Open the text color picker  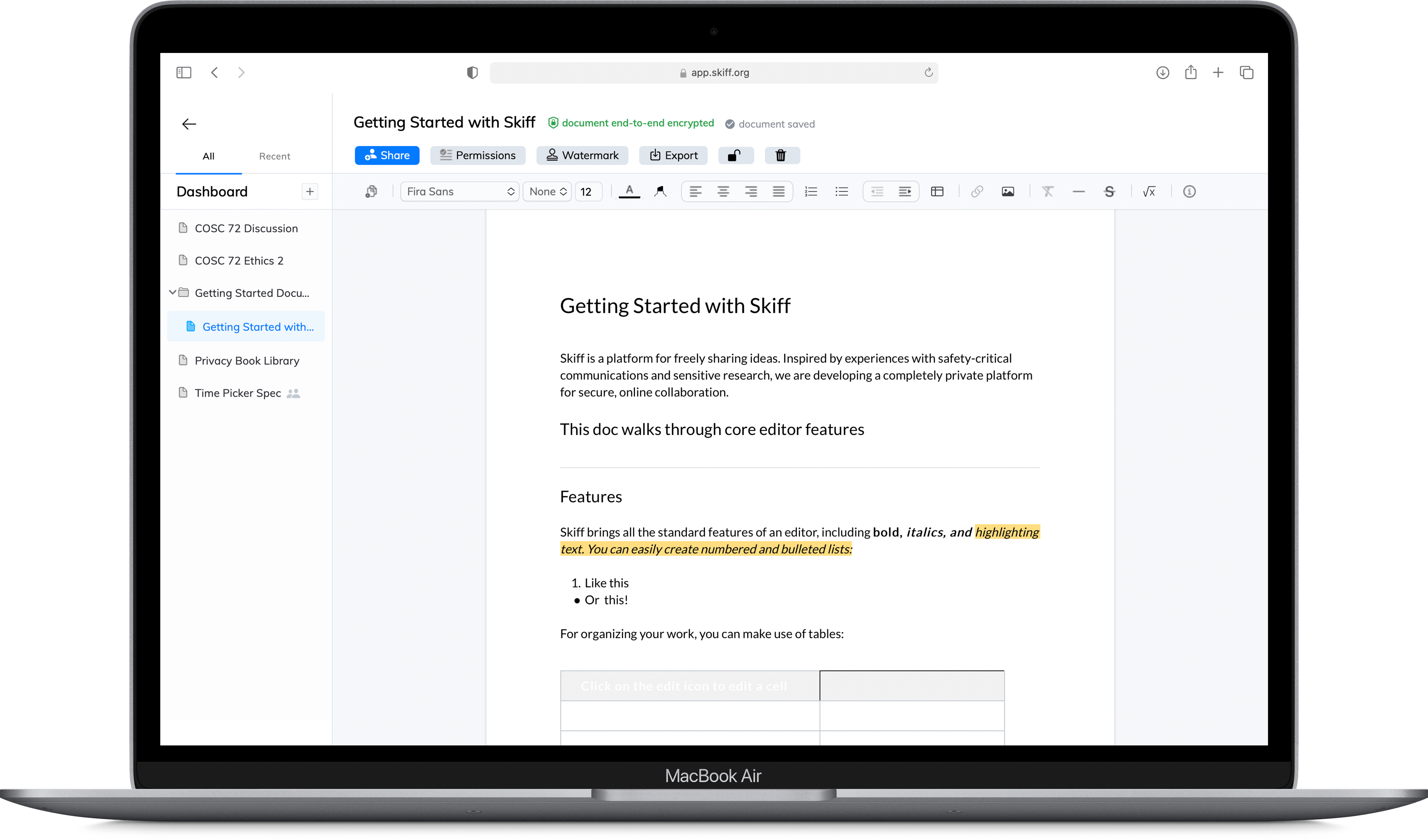[629, 191]
